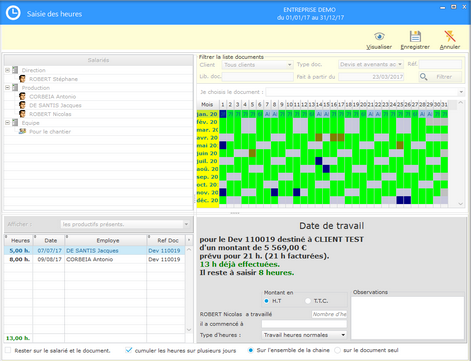Collapse the Equipe tree node
This screenshot has height=361, width=471.
click(7, 123)
